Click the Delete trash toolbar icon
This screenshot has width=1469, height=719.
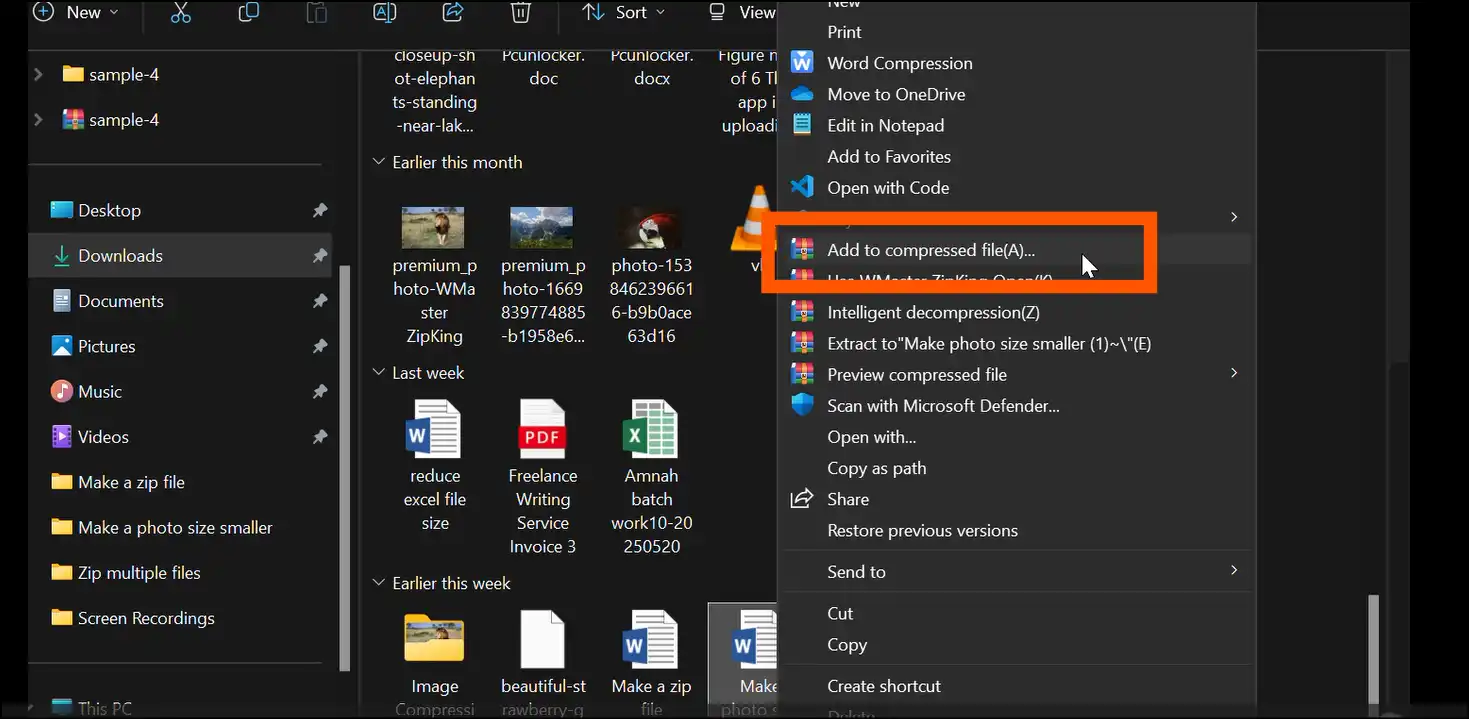[x=520, y=13]
